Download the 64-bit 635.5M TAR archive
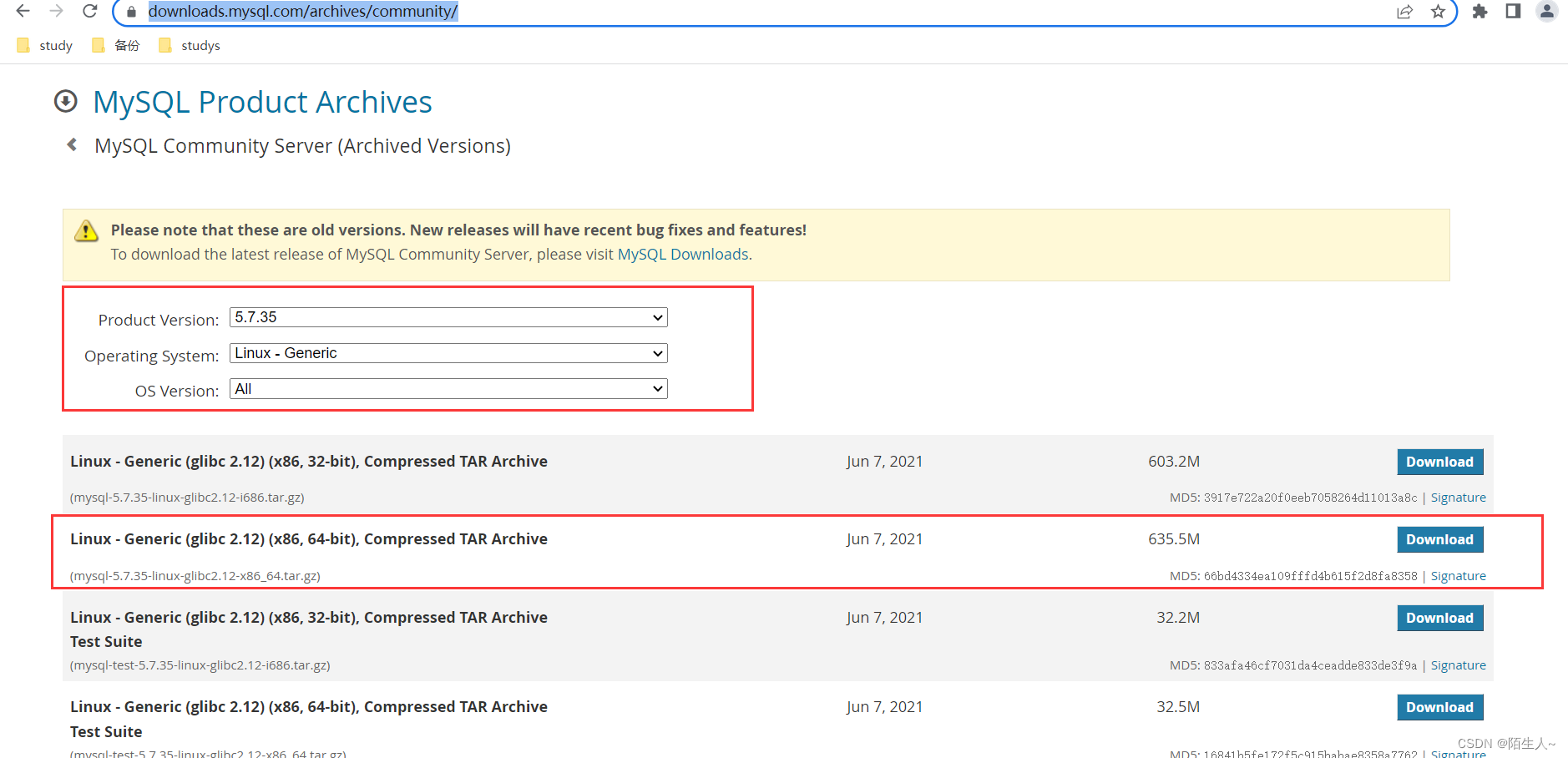 pyautogui.click(x=1439, y=539)
